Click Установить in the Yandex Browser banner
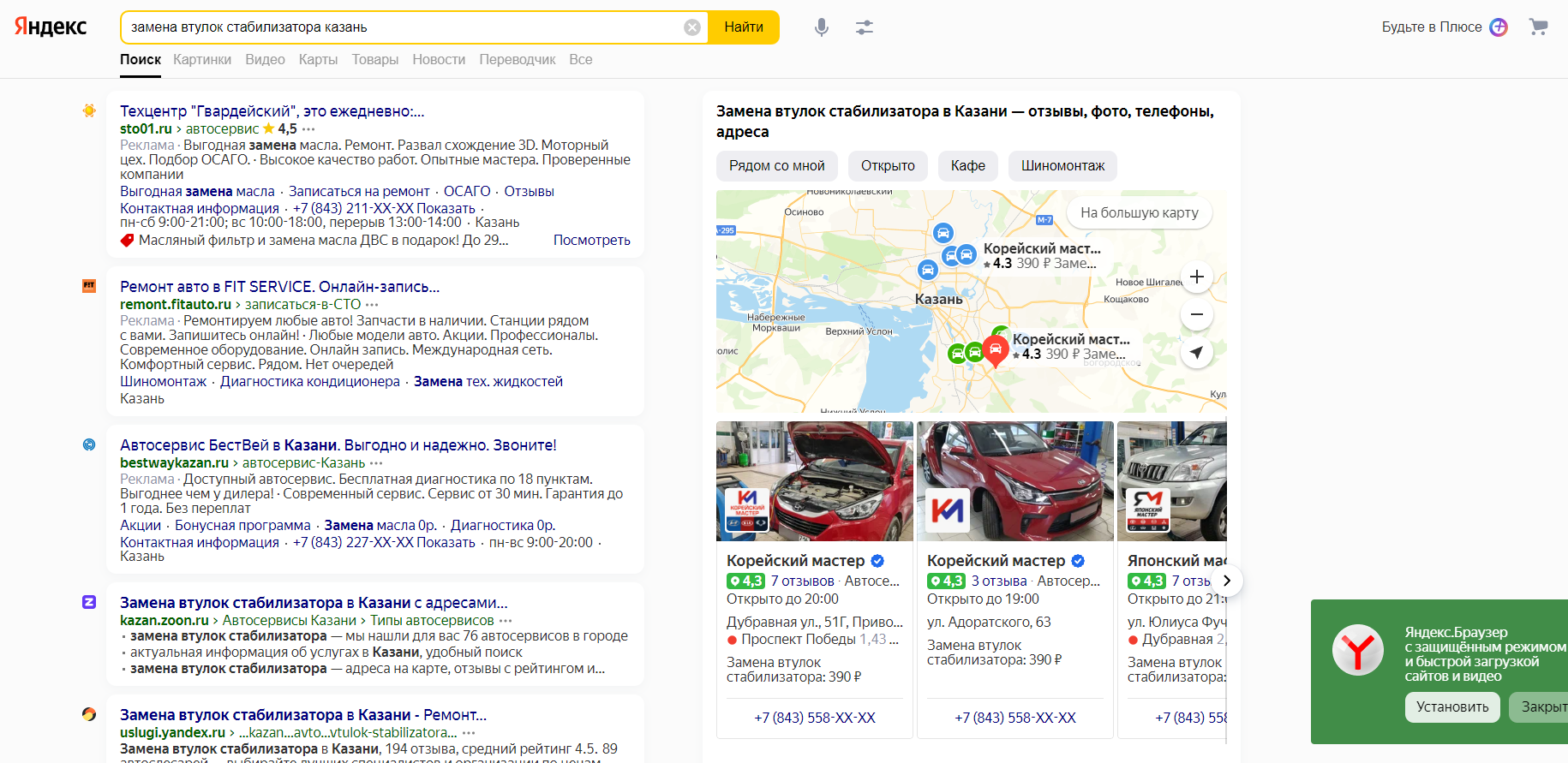 pyautogui.click(x=1452, y=707)
